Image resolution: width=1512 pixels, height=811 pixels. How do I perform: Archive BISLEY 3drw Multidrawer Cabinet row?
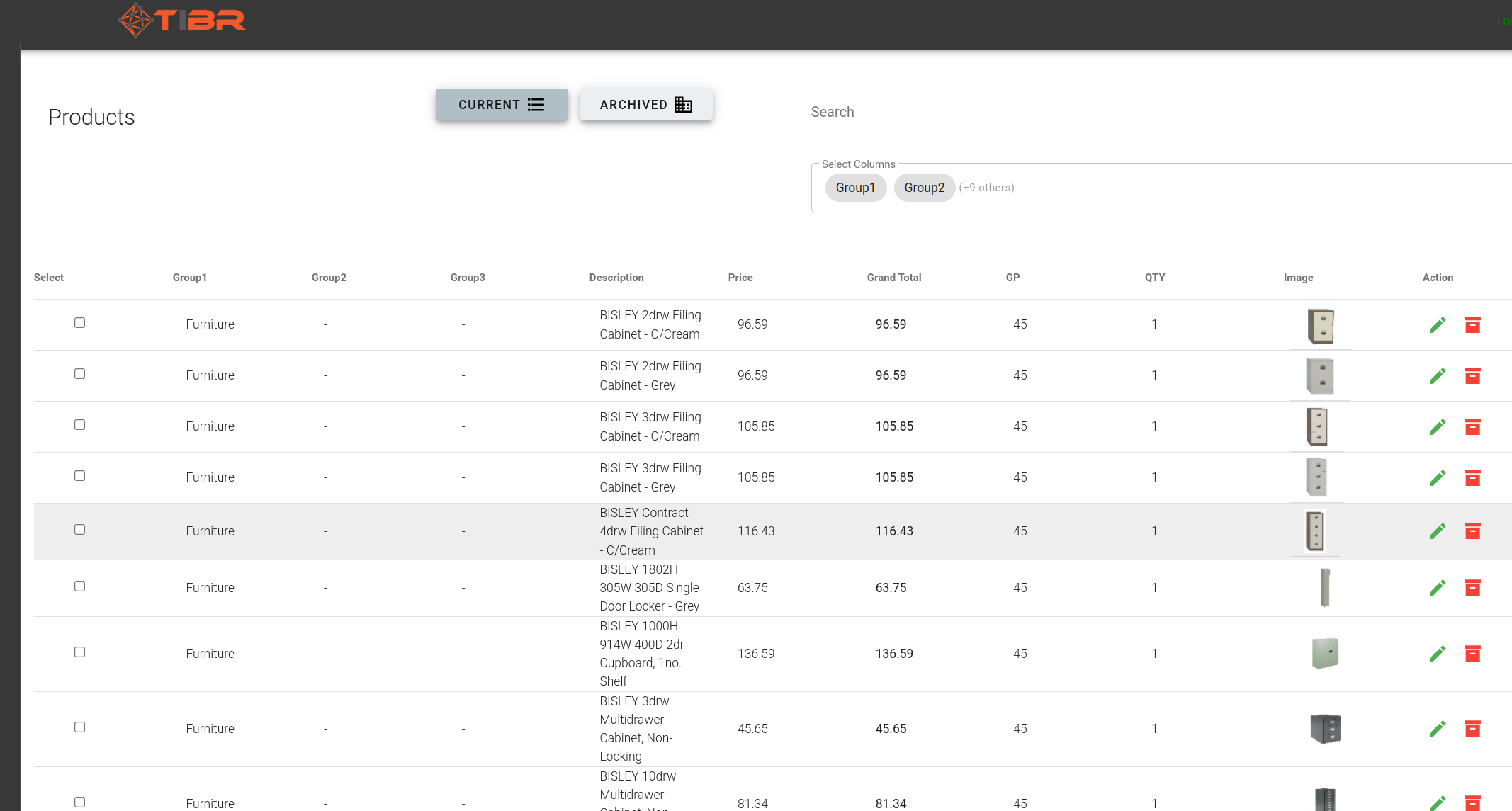point(1472,729)
